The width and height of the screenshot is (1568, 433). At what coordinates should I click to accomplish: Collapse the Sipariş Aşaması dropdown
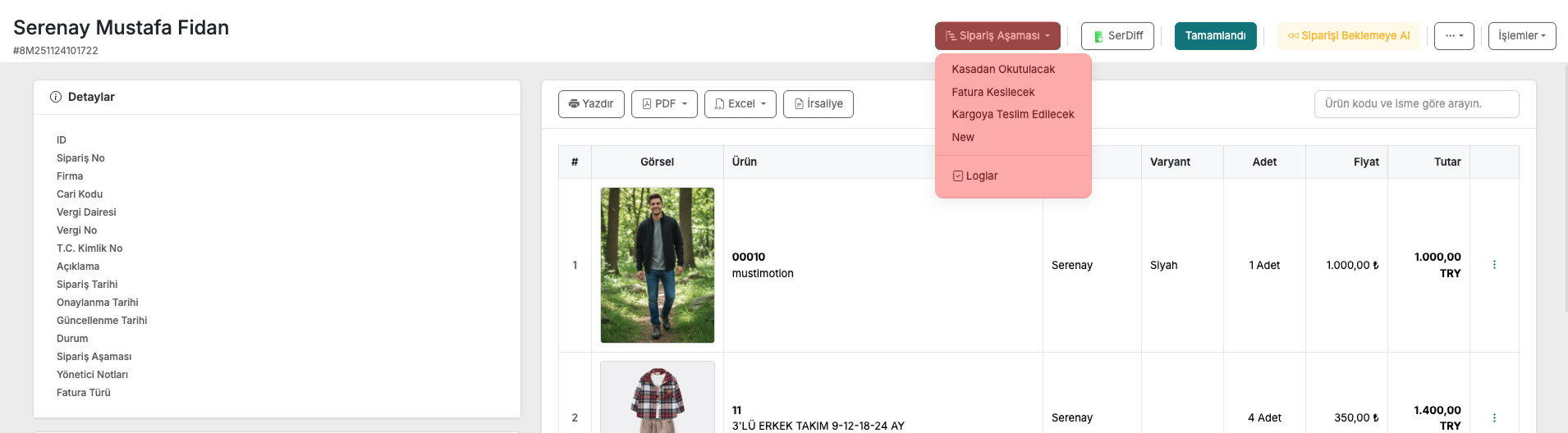tap(997, 36)
